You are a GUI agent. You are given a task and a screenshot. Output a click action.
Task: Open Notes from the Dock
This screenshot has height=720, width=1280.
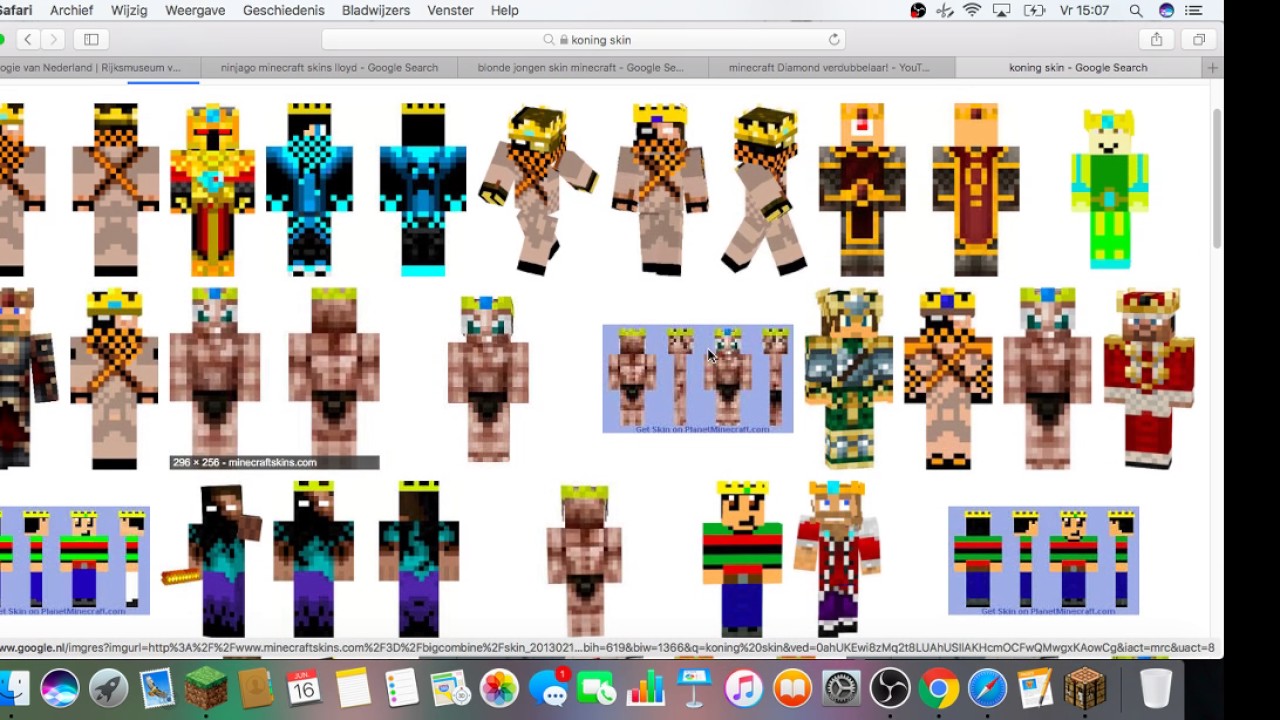[x=353, y=688]
